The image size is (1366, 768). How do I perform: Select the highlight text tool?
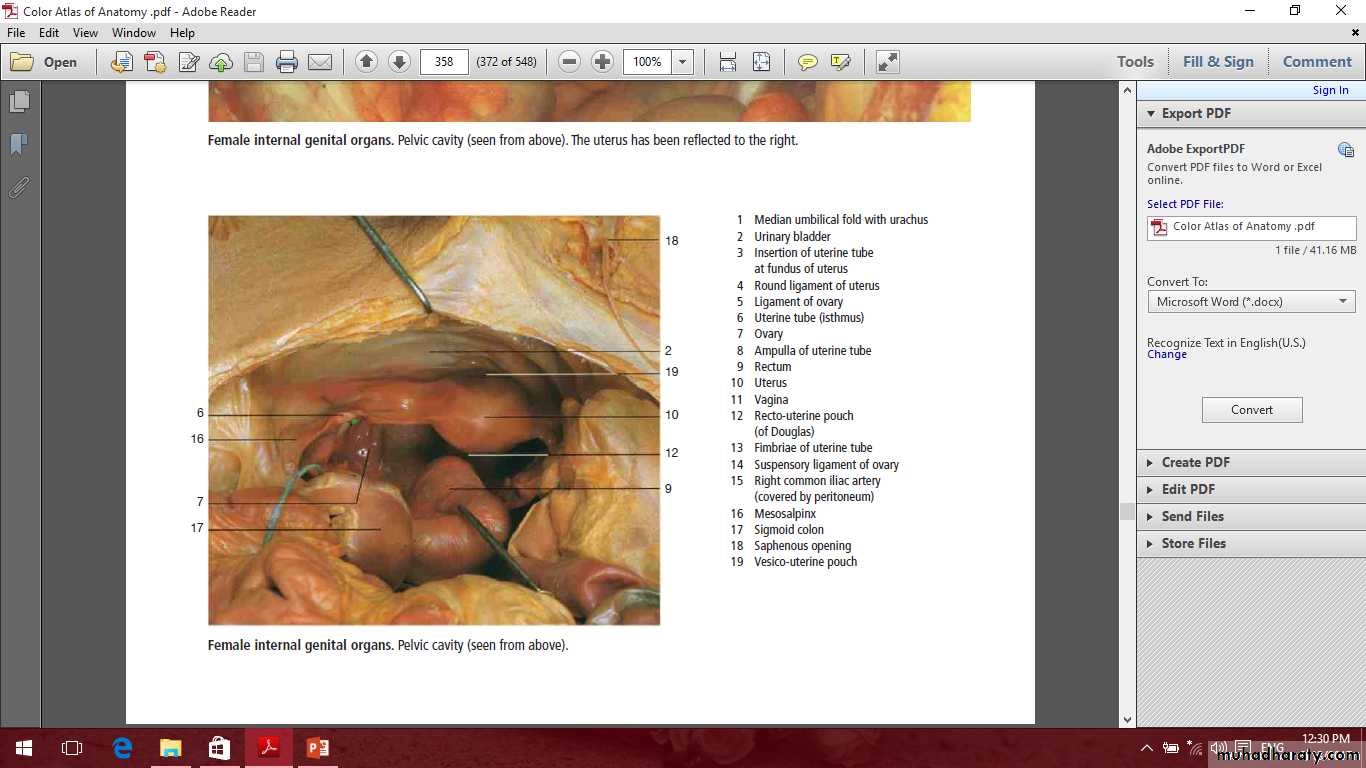[x=840, y=62]
